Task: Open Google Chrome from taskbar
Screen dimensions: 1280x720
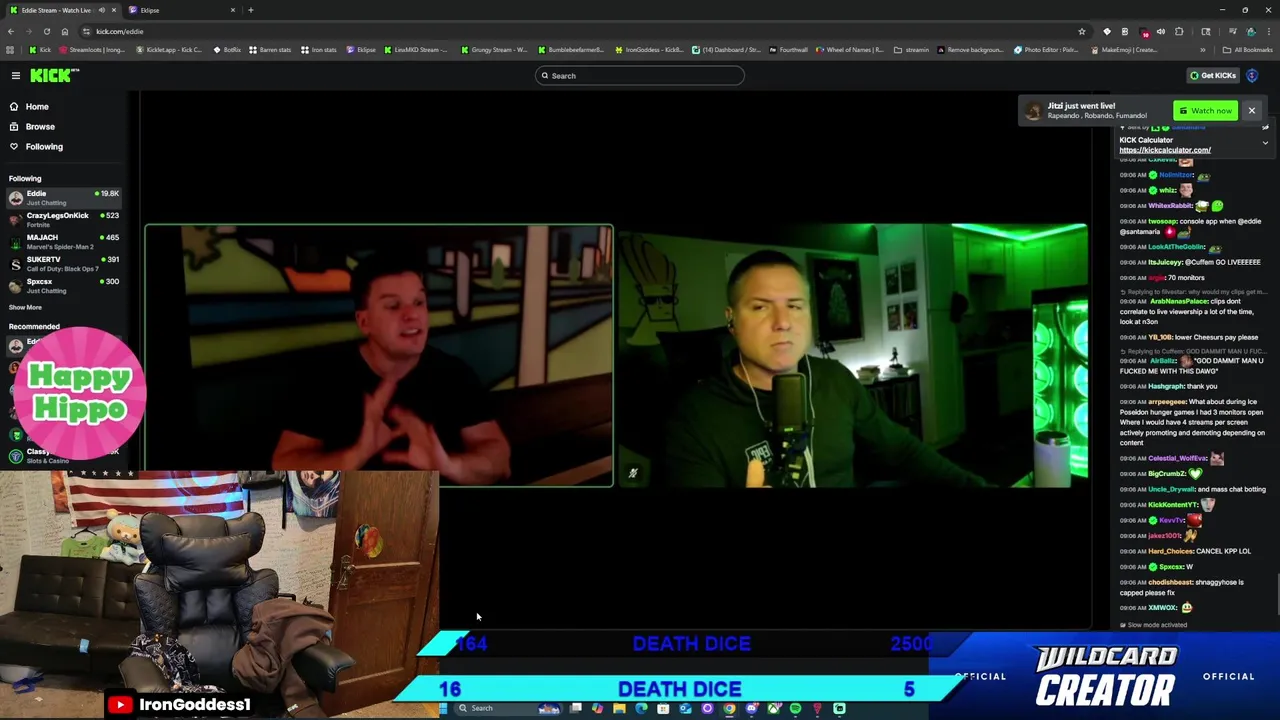Action: pyautogui.click(x=729, y=708)
